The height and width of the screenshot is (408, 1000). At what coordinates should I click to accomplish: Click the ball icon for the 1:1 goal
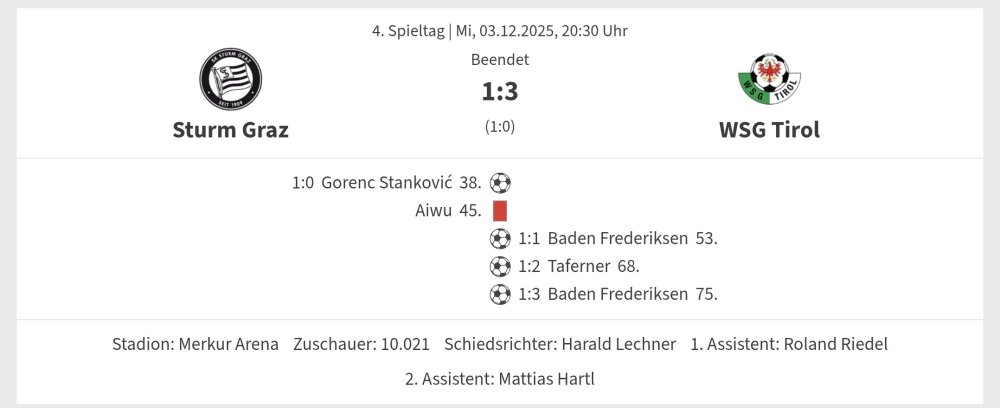500,238
